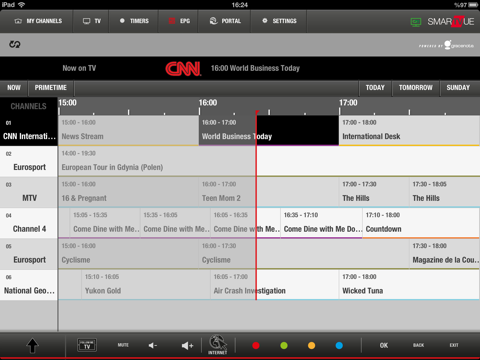Open Cyclisme 16:00 - 17:30
The width and height of the screenshot is (480, 360).
click(x=304, y=254)
